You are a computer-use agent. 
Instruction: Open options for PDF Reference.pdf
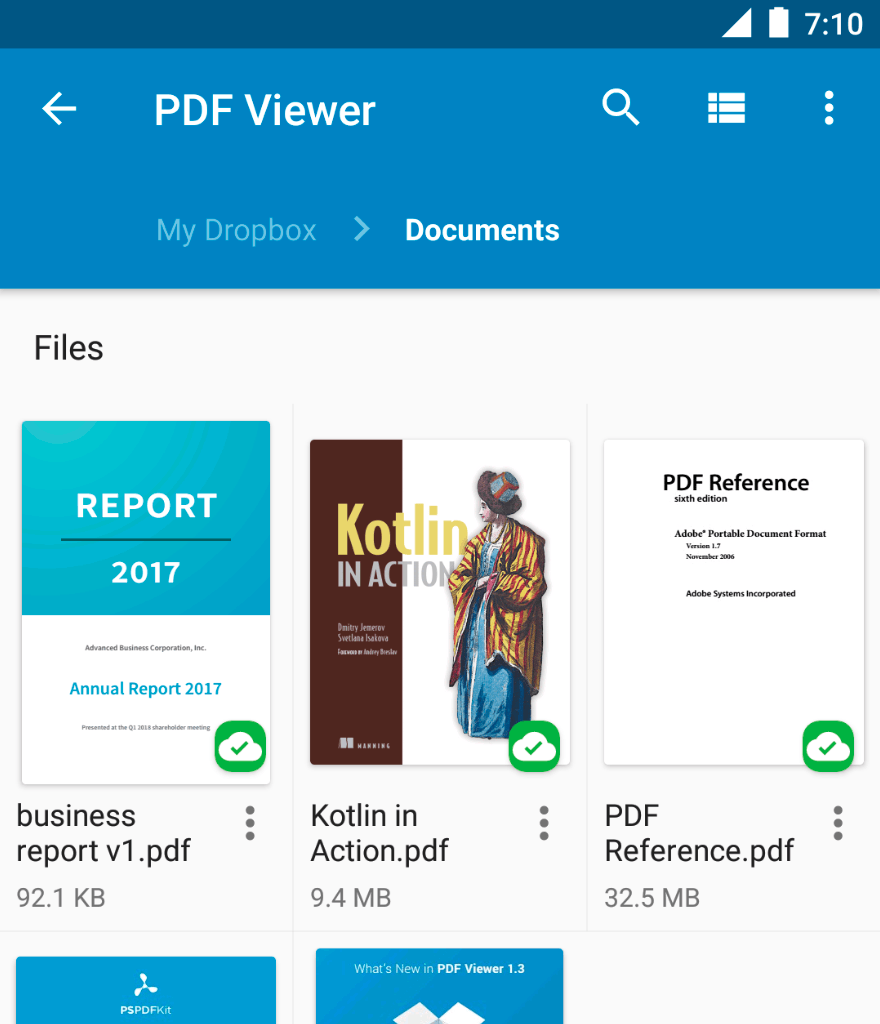point(838,823)
